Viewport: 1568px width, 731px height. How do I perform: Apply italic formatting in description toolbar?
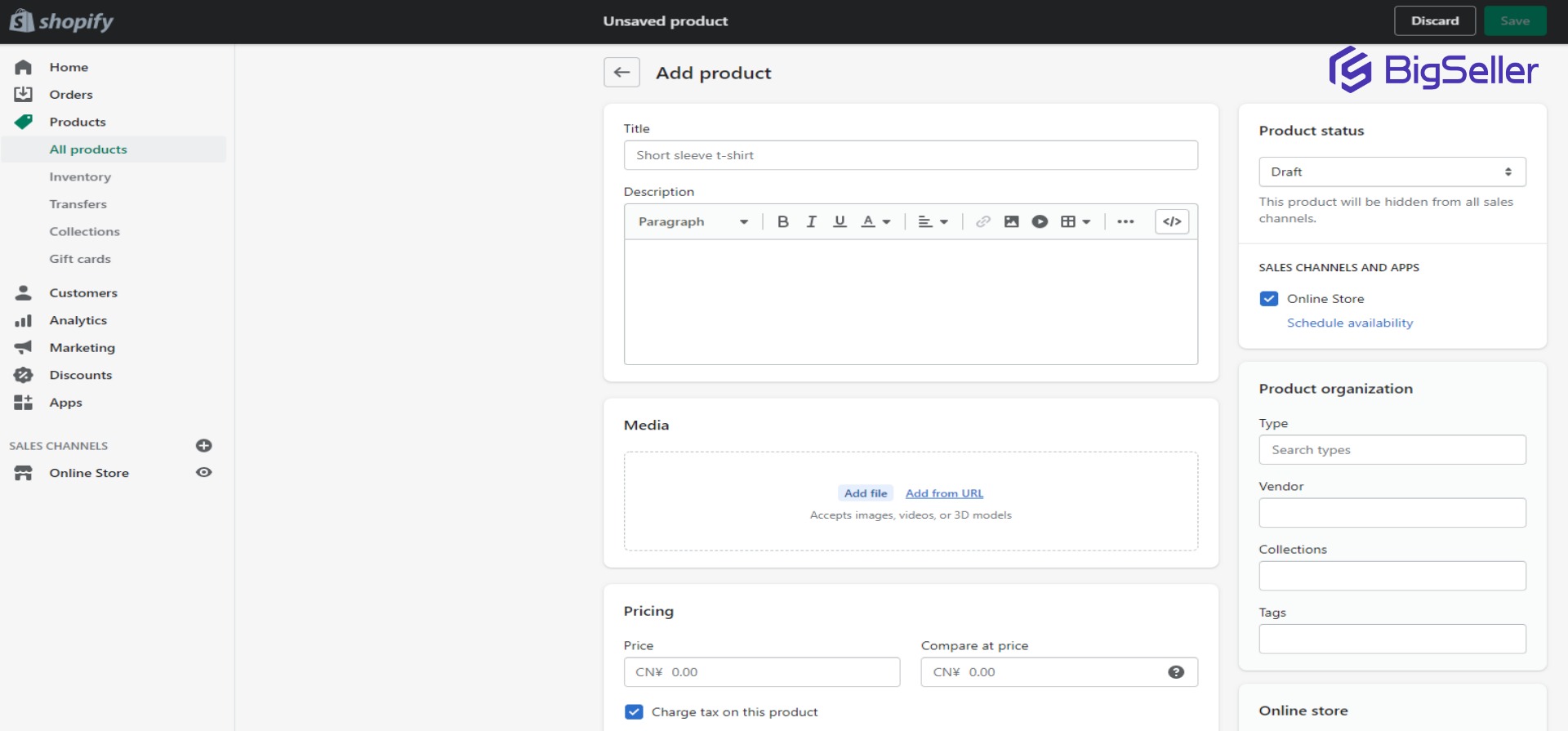pyautogui.click(x=811, y=221)
